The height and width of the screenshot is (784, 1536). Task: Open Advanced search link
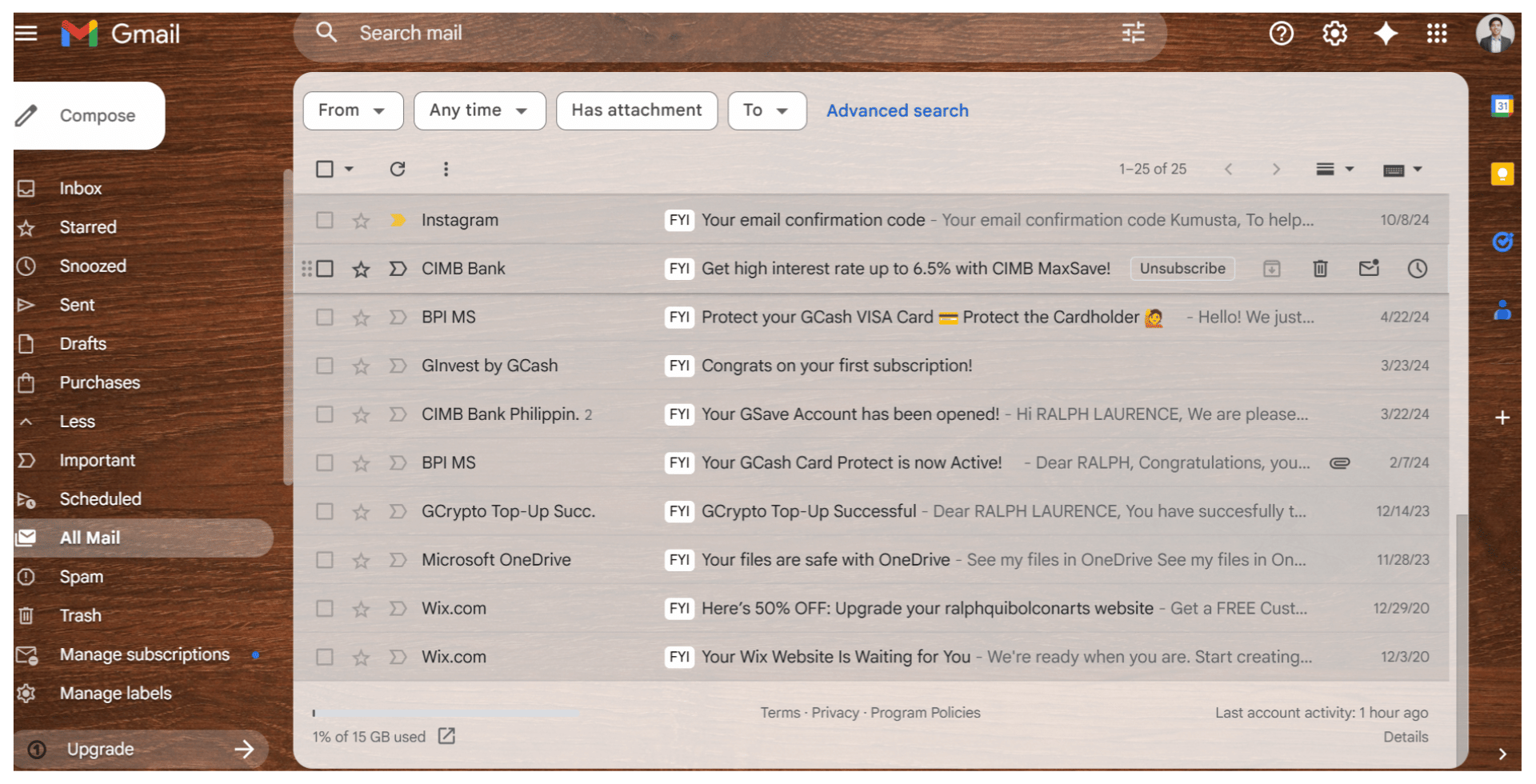point(897,110)
